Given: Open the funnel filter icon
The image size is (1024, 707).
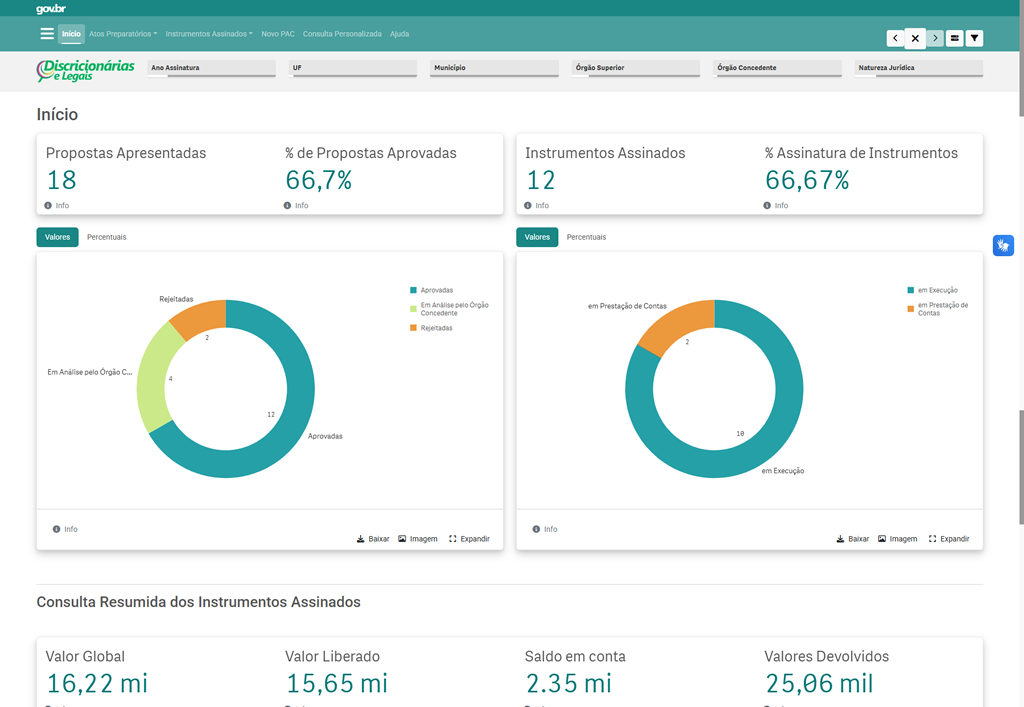Looking at the screenshot, I should pos(974,39).
